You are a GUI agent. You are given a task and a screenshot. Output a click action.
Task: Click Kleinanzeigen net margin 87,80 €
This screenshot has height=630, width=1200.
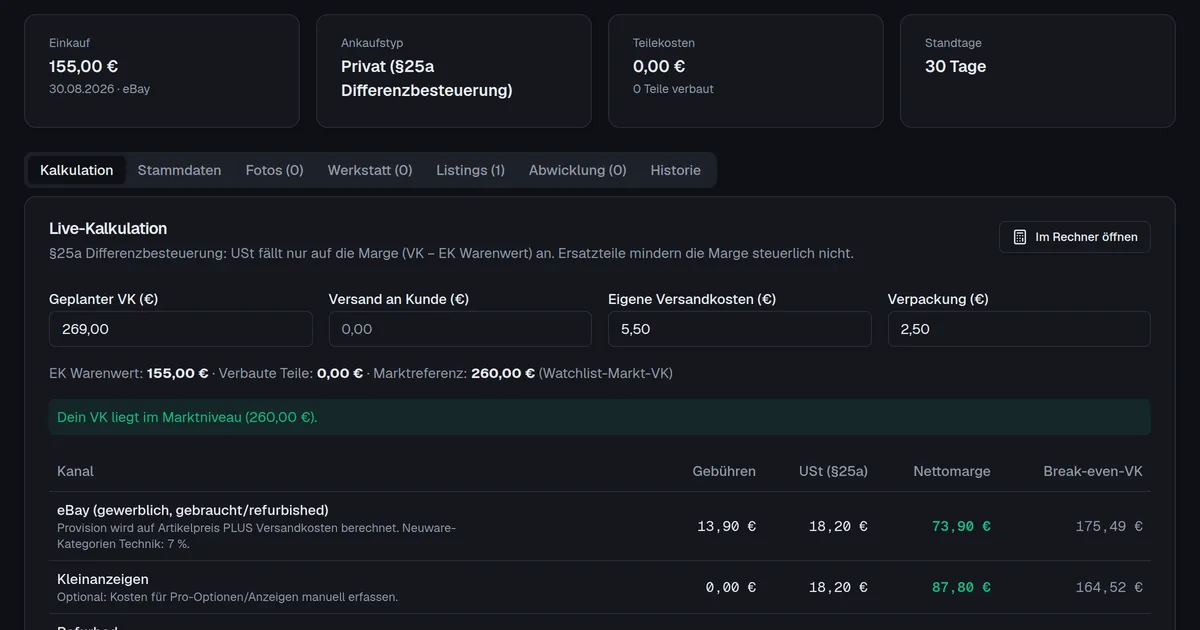pyautogui.click(x=961, y=587)
